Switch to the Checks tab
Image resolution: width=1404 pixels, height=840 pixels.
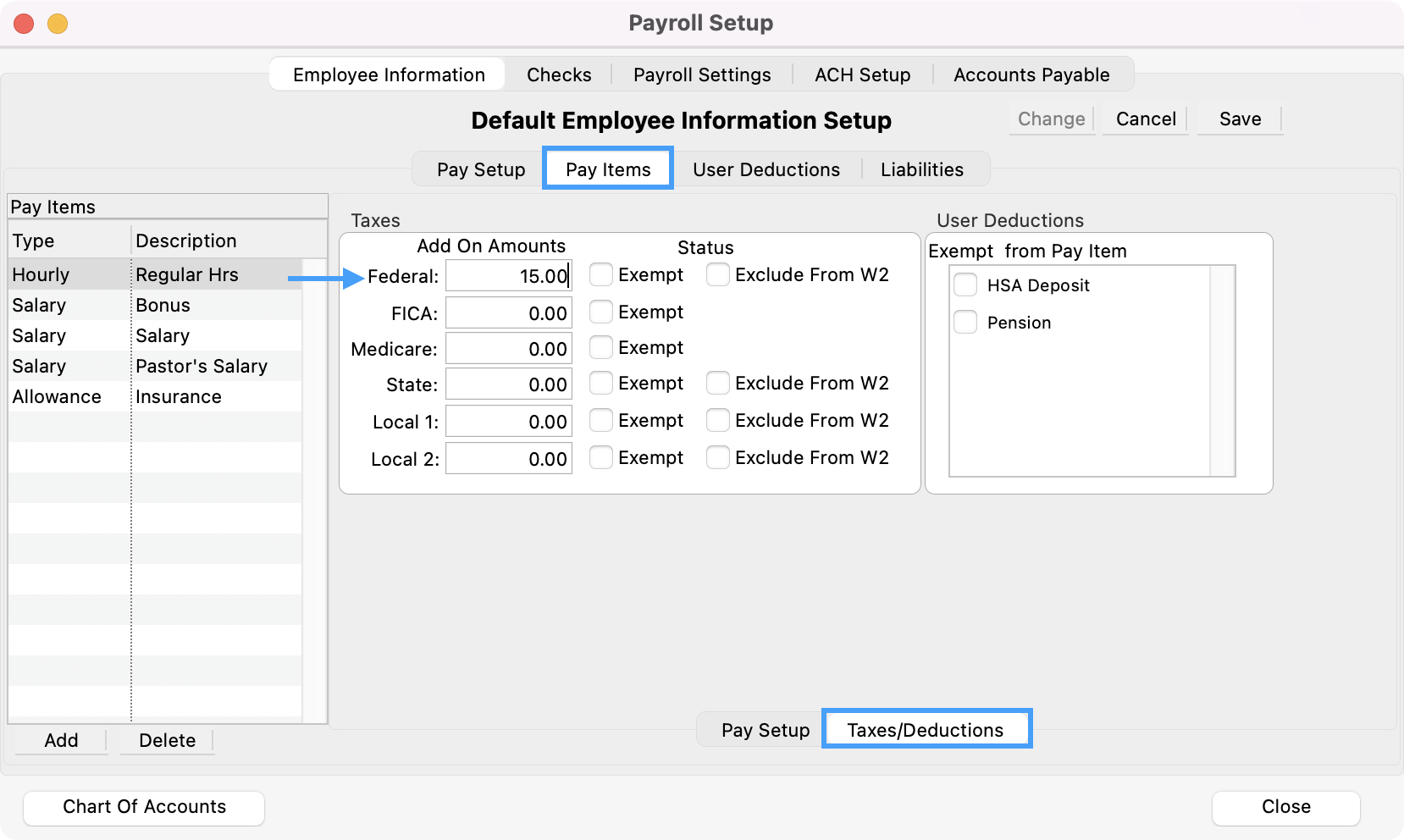click(x=559, y=75)
